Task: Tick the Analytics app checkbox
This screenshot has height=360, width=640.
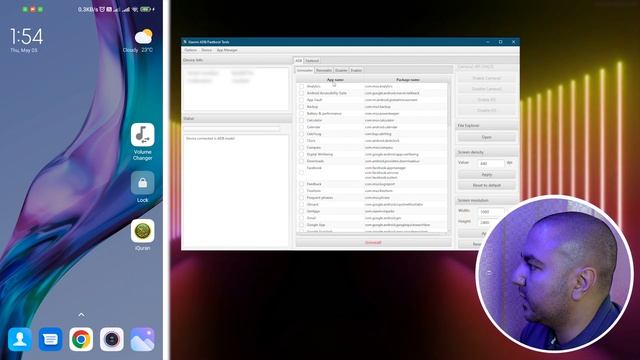Action: click(x=301, y=87)
